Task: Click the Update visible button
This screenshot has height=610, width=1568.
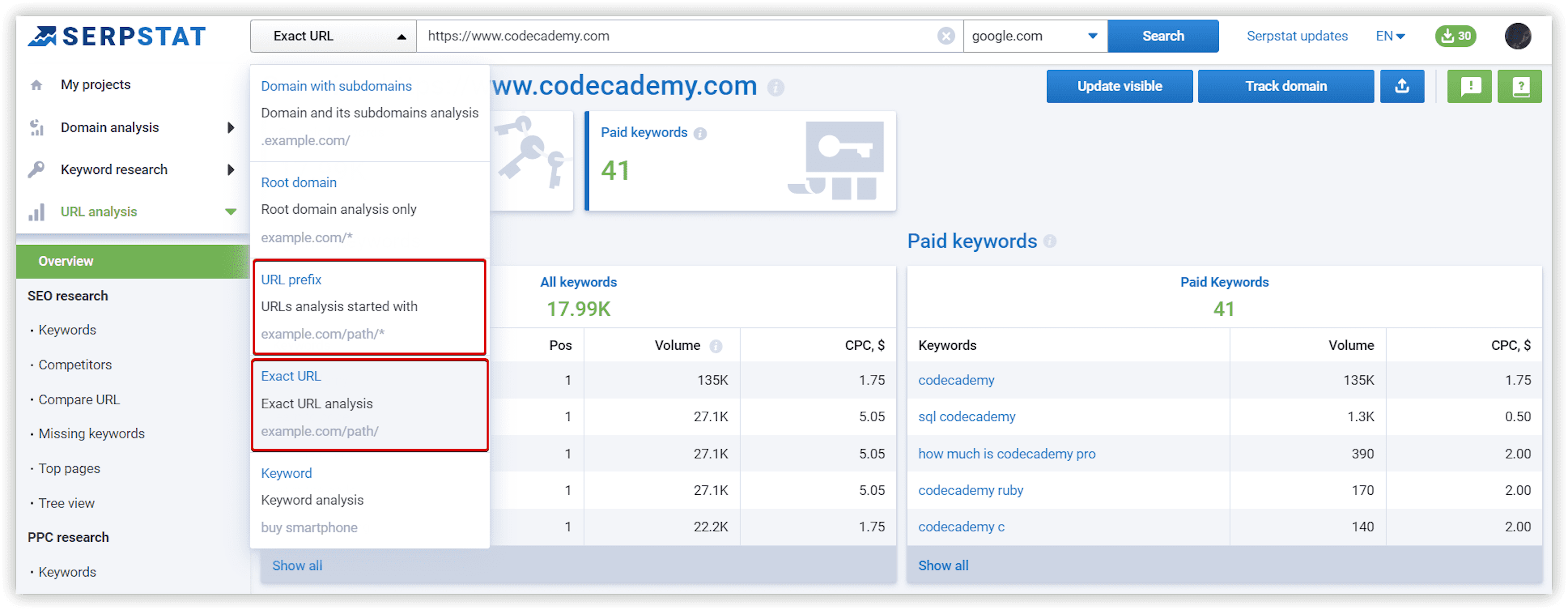Action: click(x=1119, y=87)
